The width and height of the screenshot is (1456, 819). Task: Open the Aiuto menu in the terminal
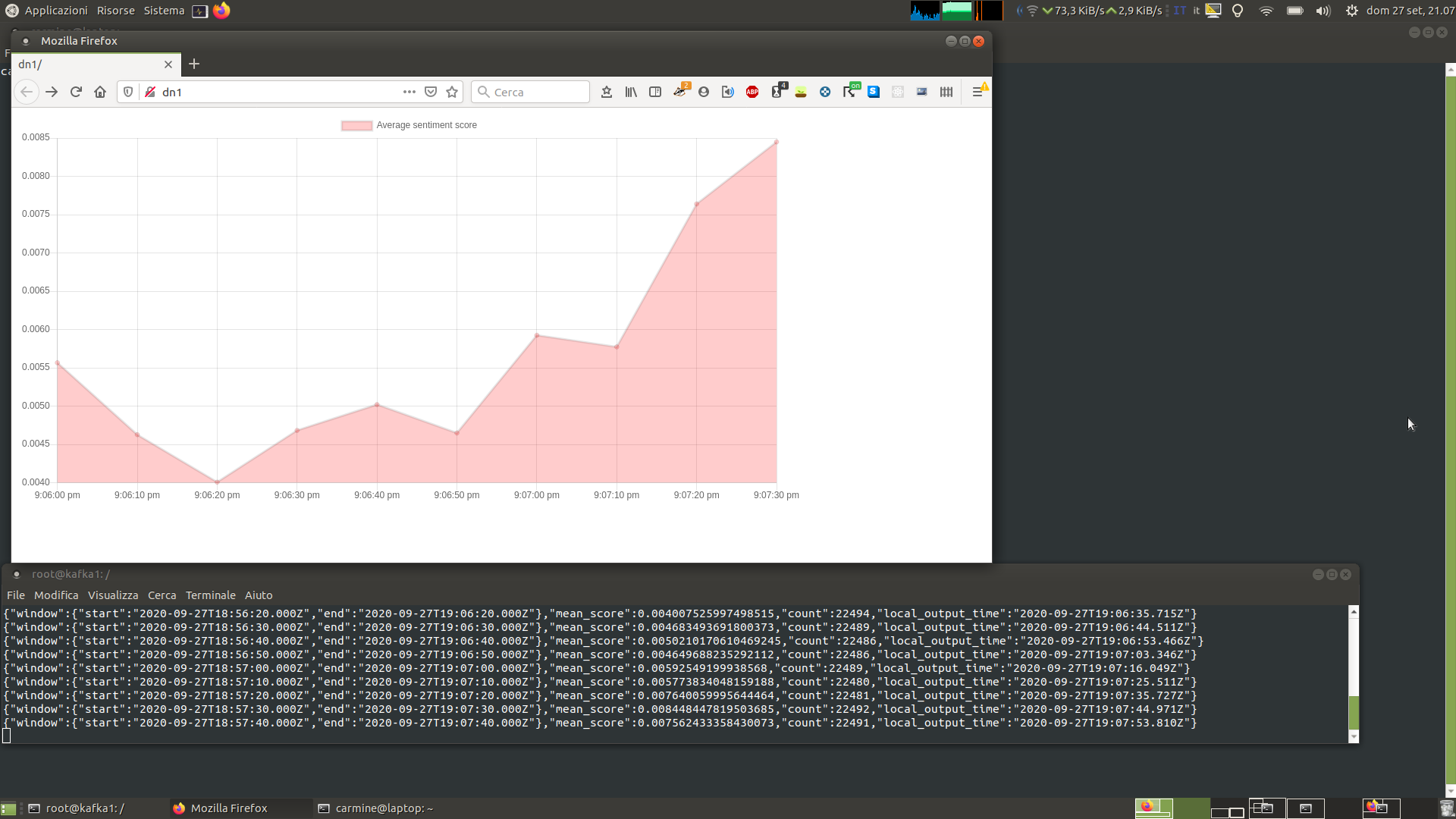[259, 595]
